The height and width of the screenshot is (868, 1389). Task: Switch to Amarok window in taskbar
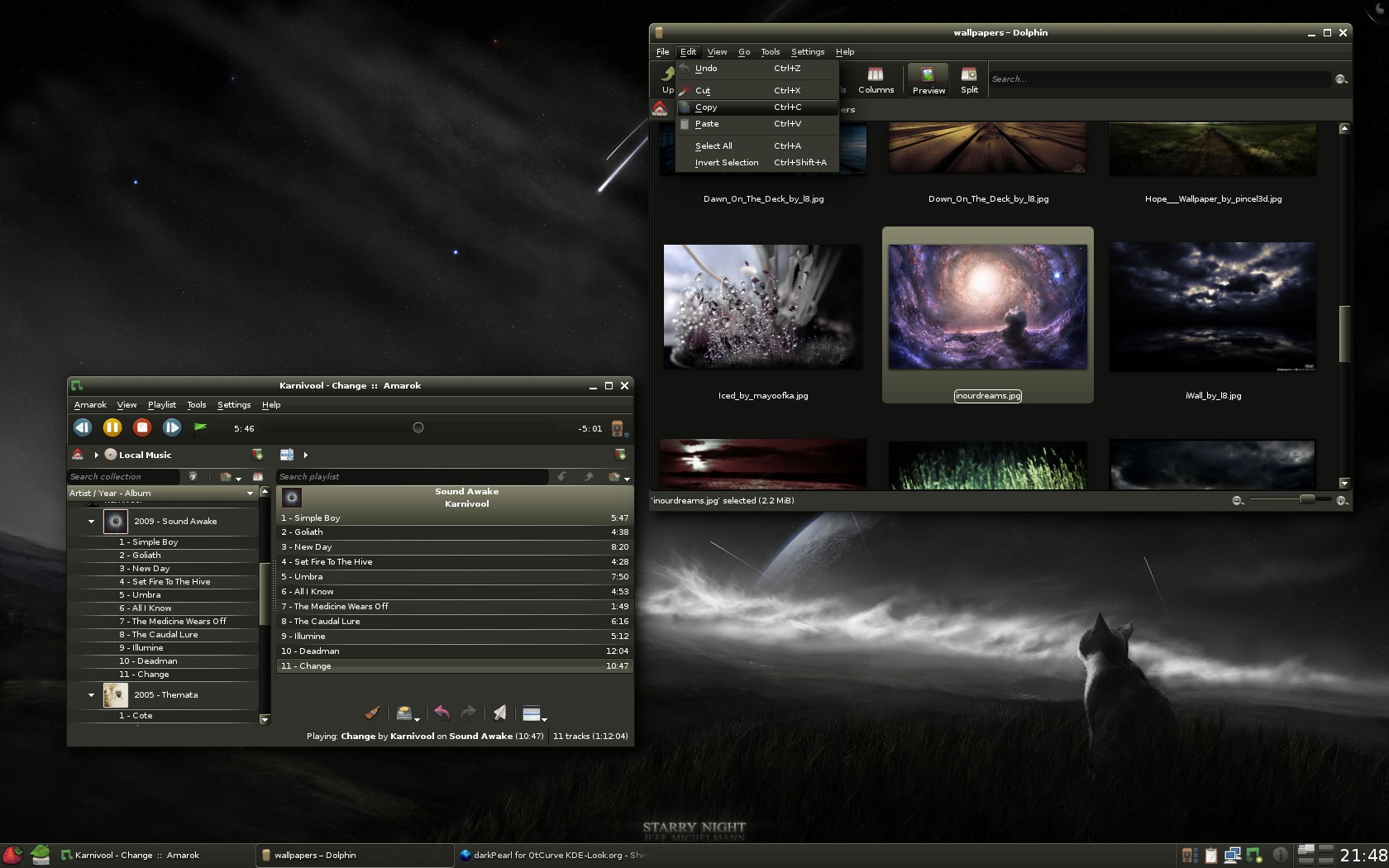pos(155,856)
